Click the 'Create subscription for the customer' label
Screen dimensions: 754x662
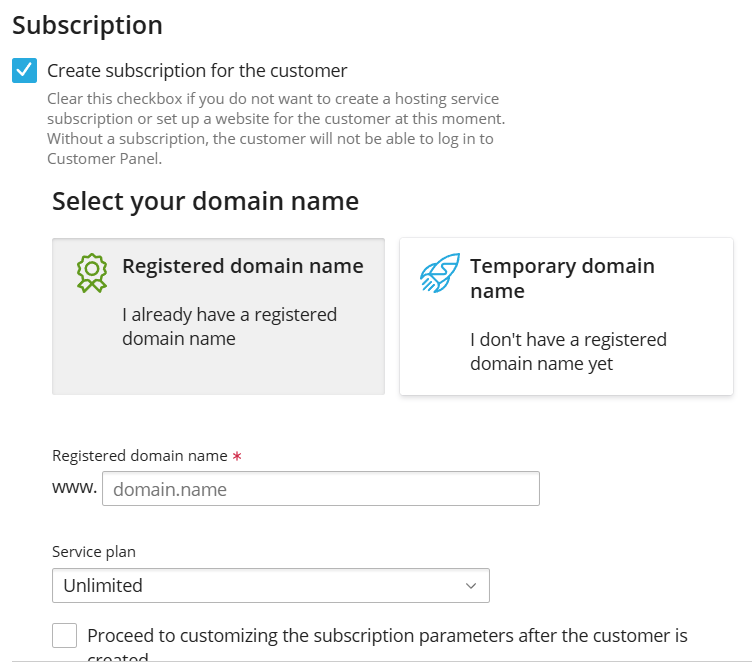[197, 71]
